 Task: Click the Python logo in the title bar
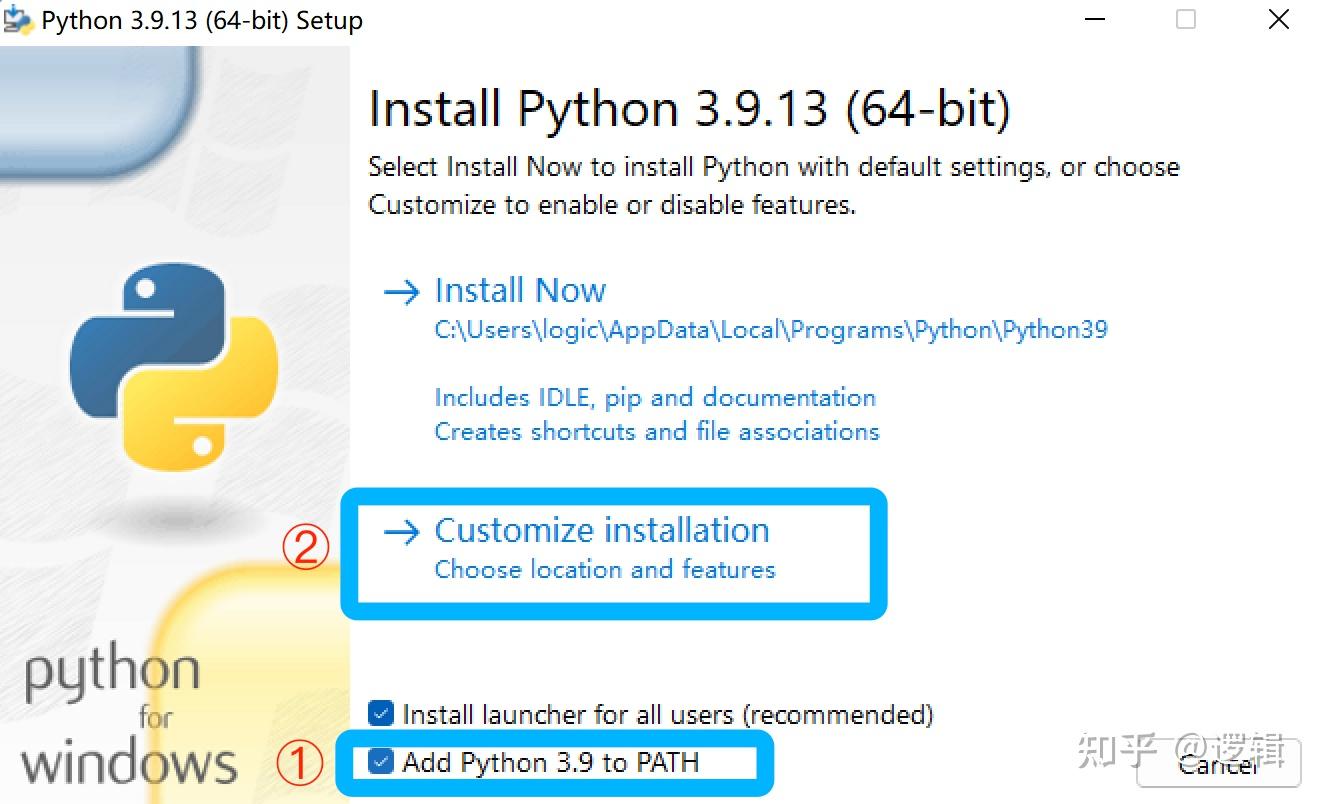(x=18, y=18)
